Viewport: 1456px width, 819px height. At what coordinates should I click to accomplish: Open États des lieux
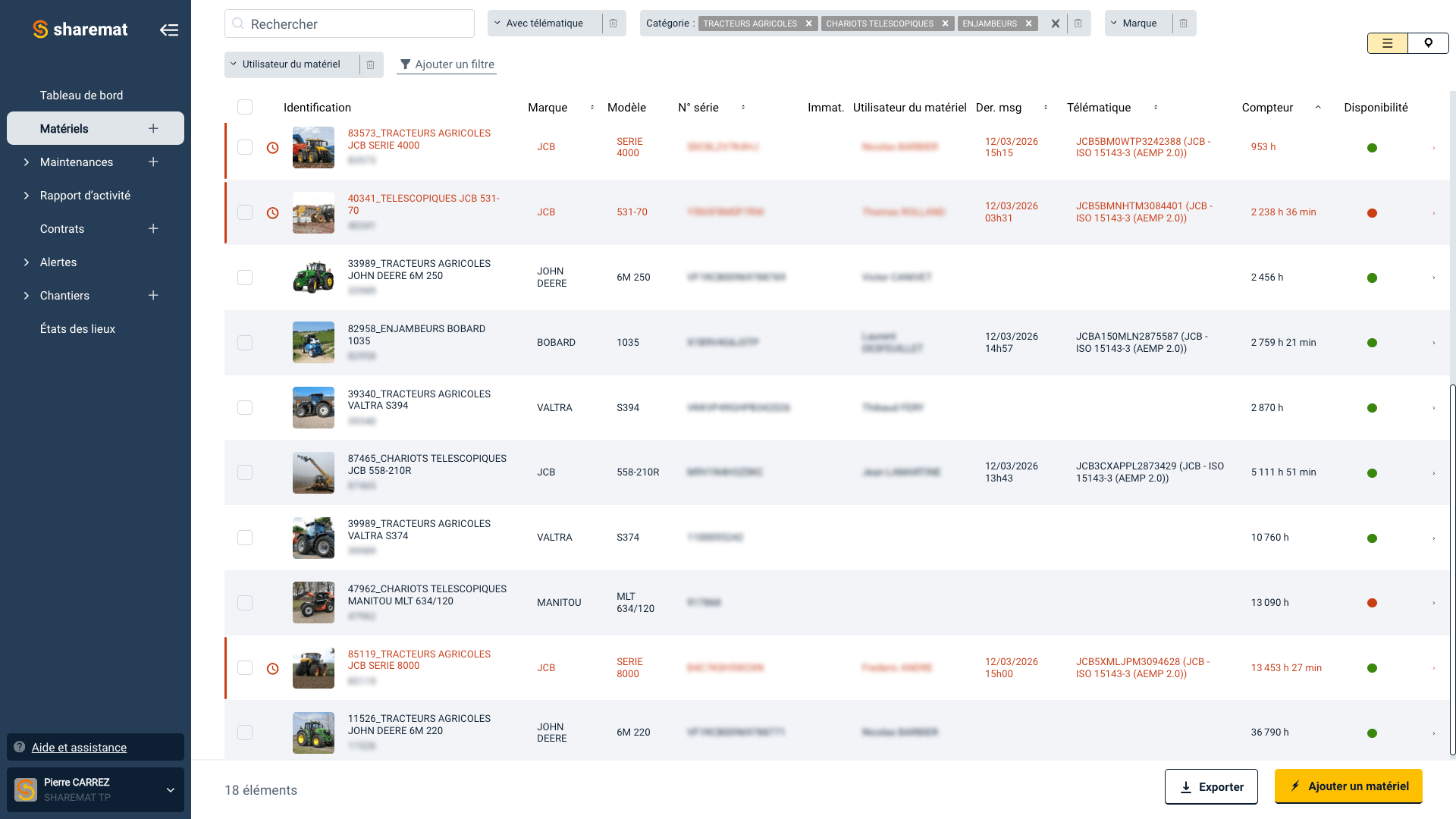pyautogui.click(x=77, y=329)
